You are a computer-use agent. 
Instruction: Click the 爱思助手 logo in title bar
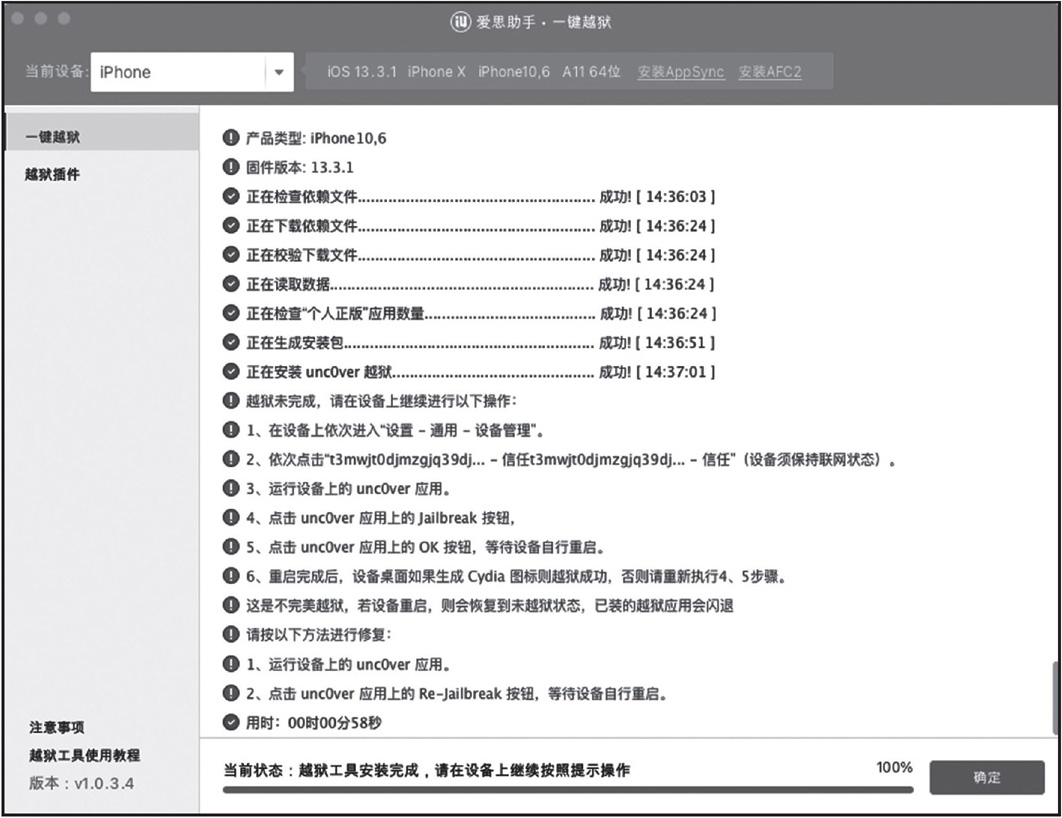(460, 21)
